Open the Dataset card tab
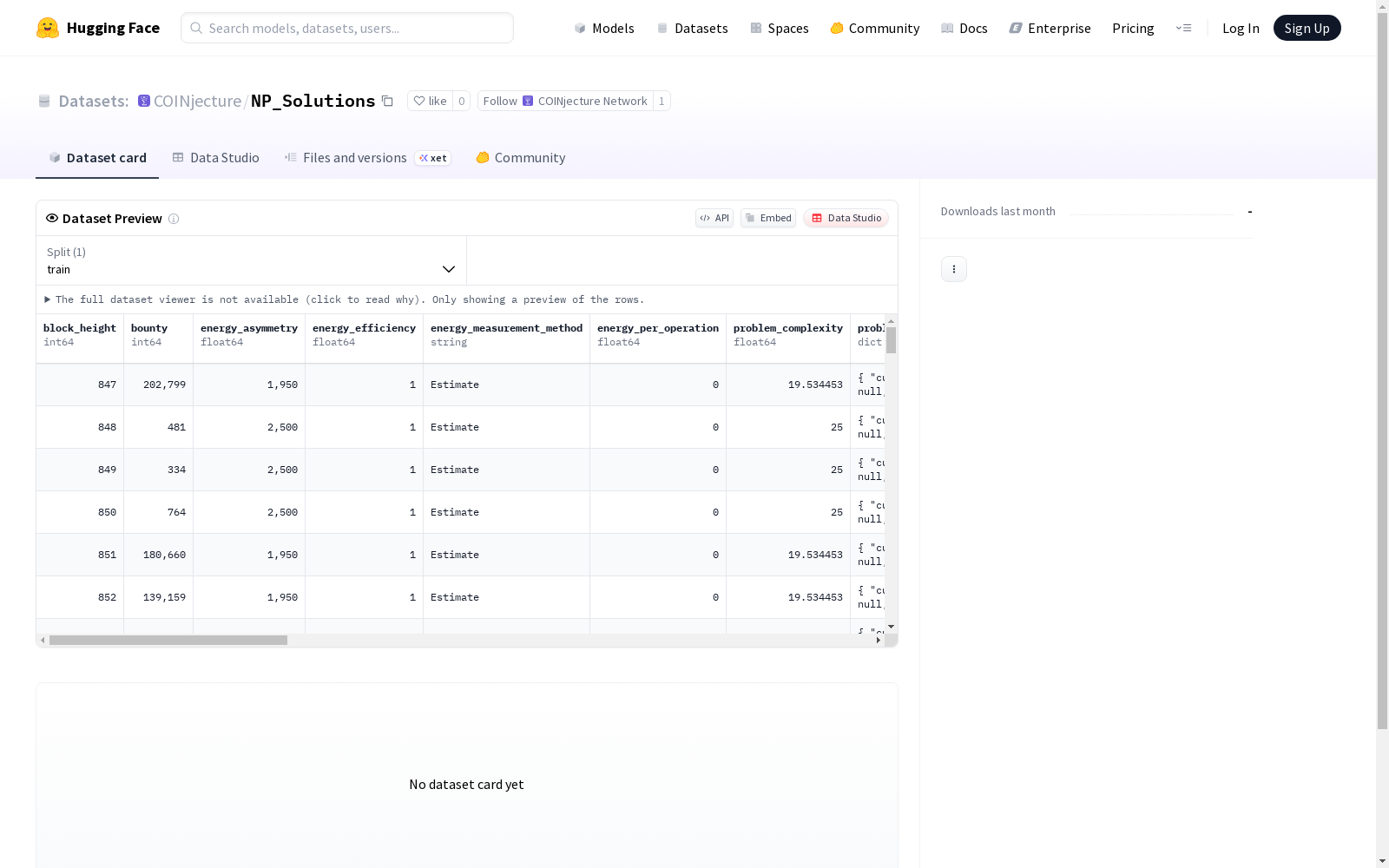Screen dimensions: 1389x868 pos(97,158)
